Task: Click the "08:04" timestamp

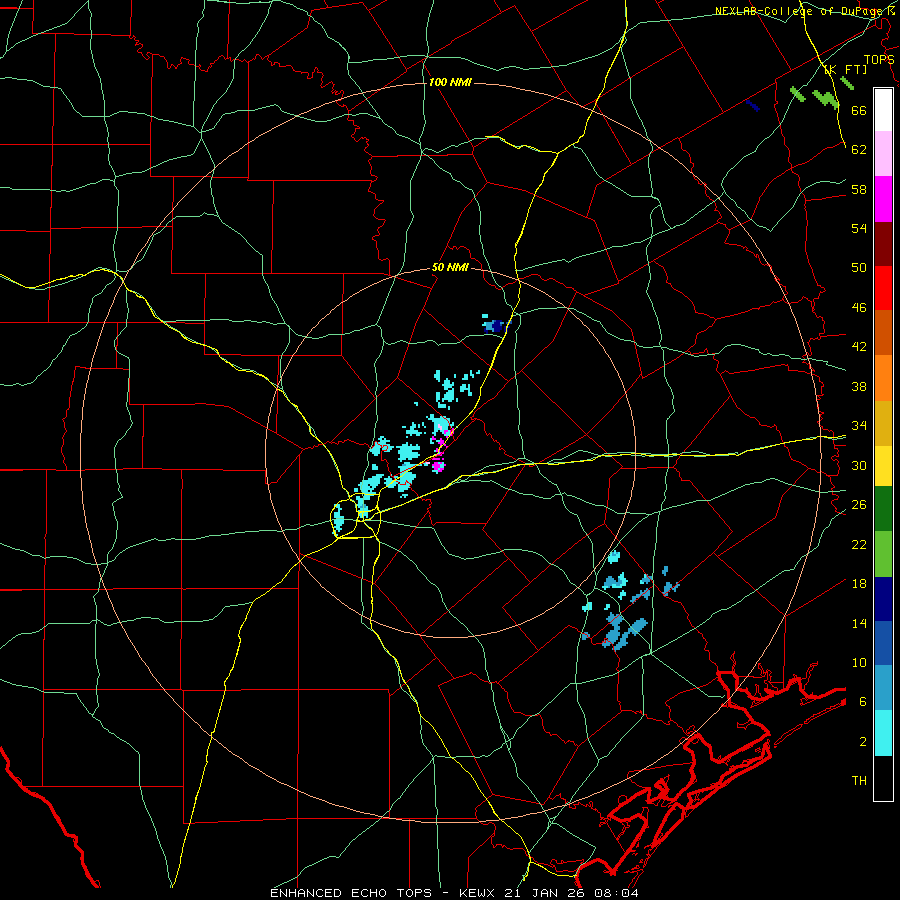Action: click(x=614, y=893)
